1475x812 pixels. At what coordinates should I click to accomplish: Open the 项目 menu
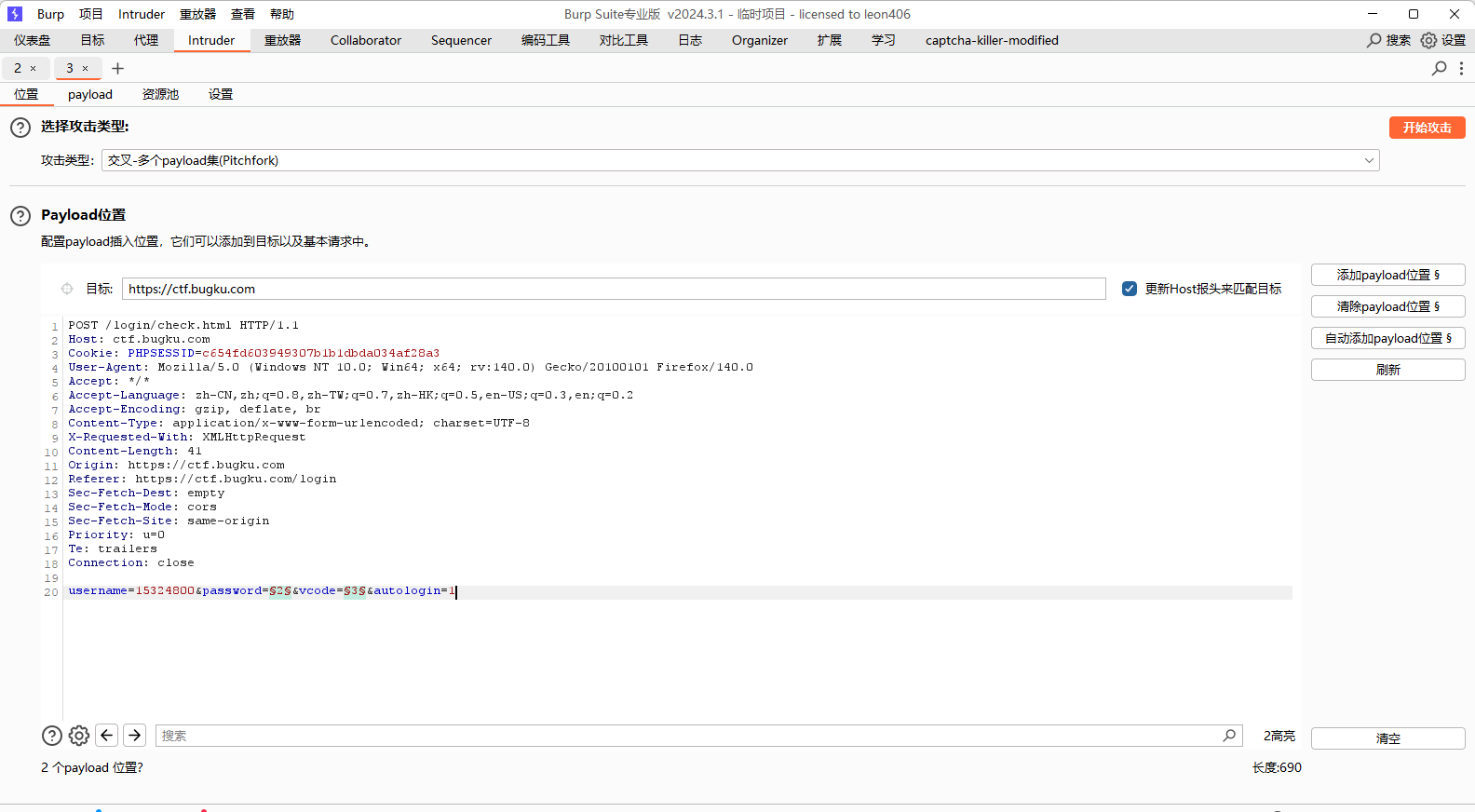pos(91,14)
